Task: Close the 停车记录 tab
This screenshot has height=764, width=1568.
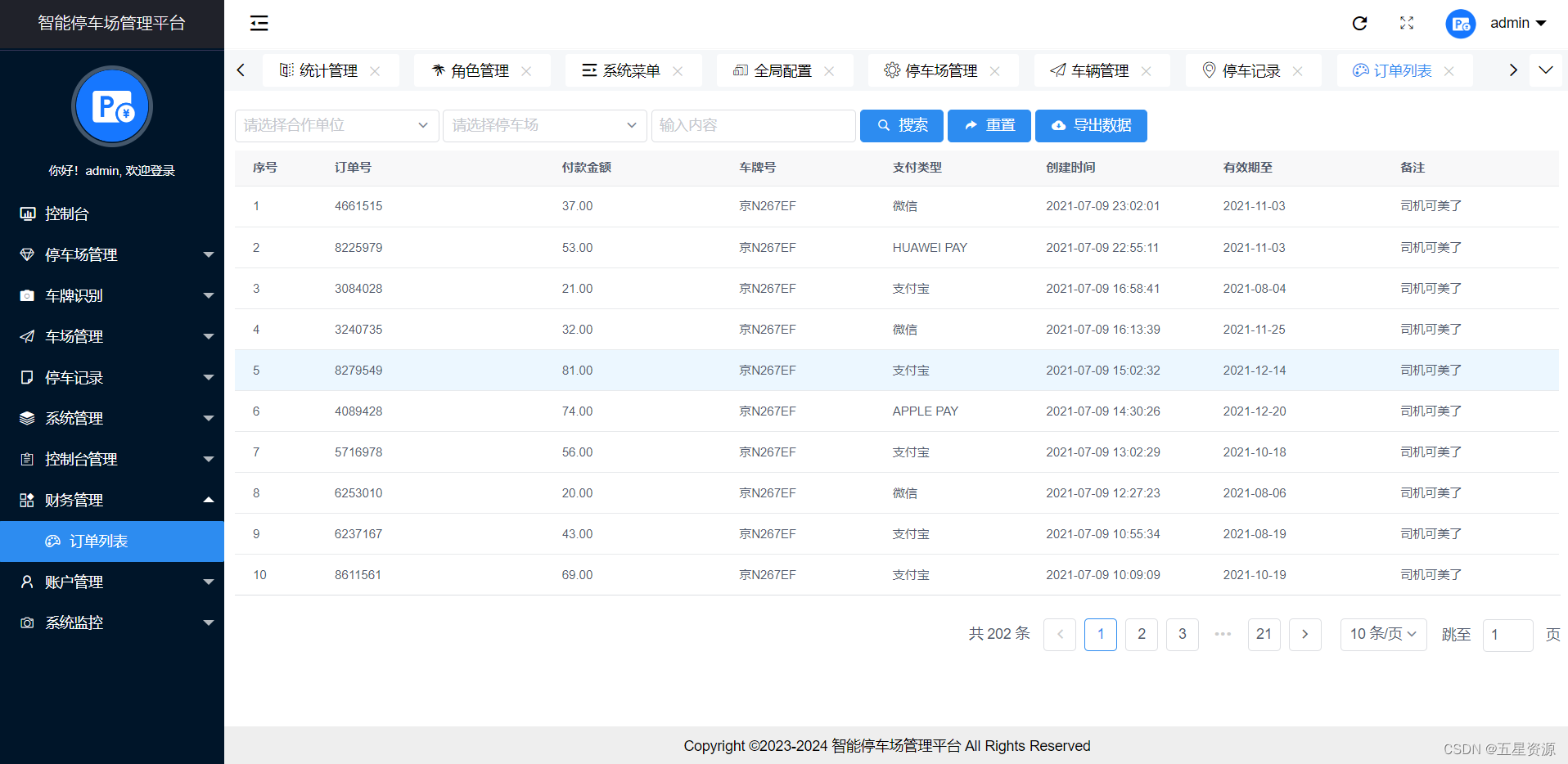Action: pyautogui.click(x=1297, y=71)
